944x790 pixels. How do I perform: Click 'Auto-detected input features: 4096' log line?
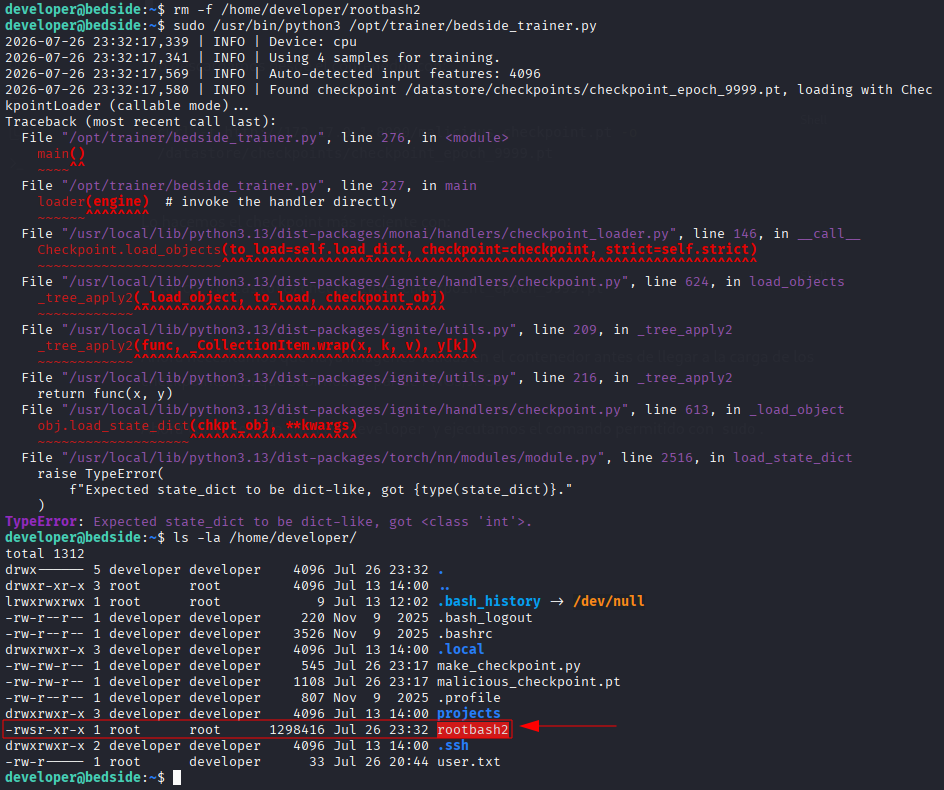coord(405,73)
